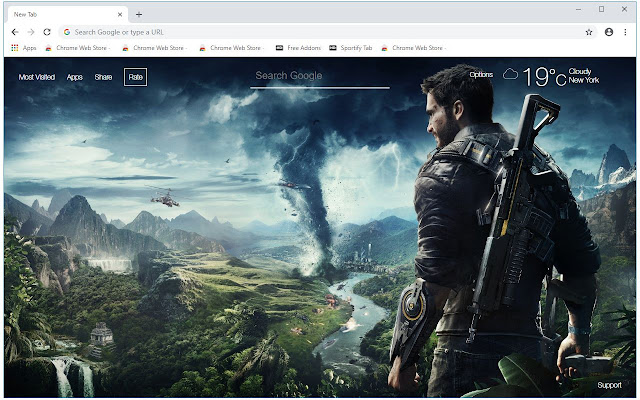
Task: Click the browser forward arrow
Action: (31, 32)
